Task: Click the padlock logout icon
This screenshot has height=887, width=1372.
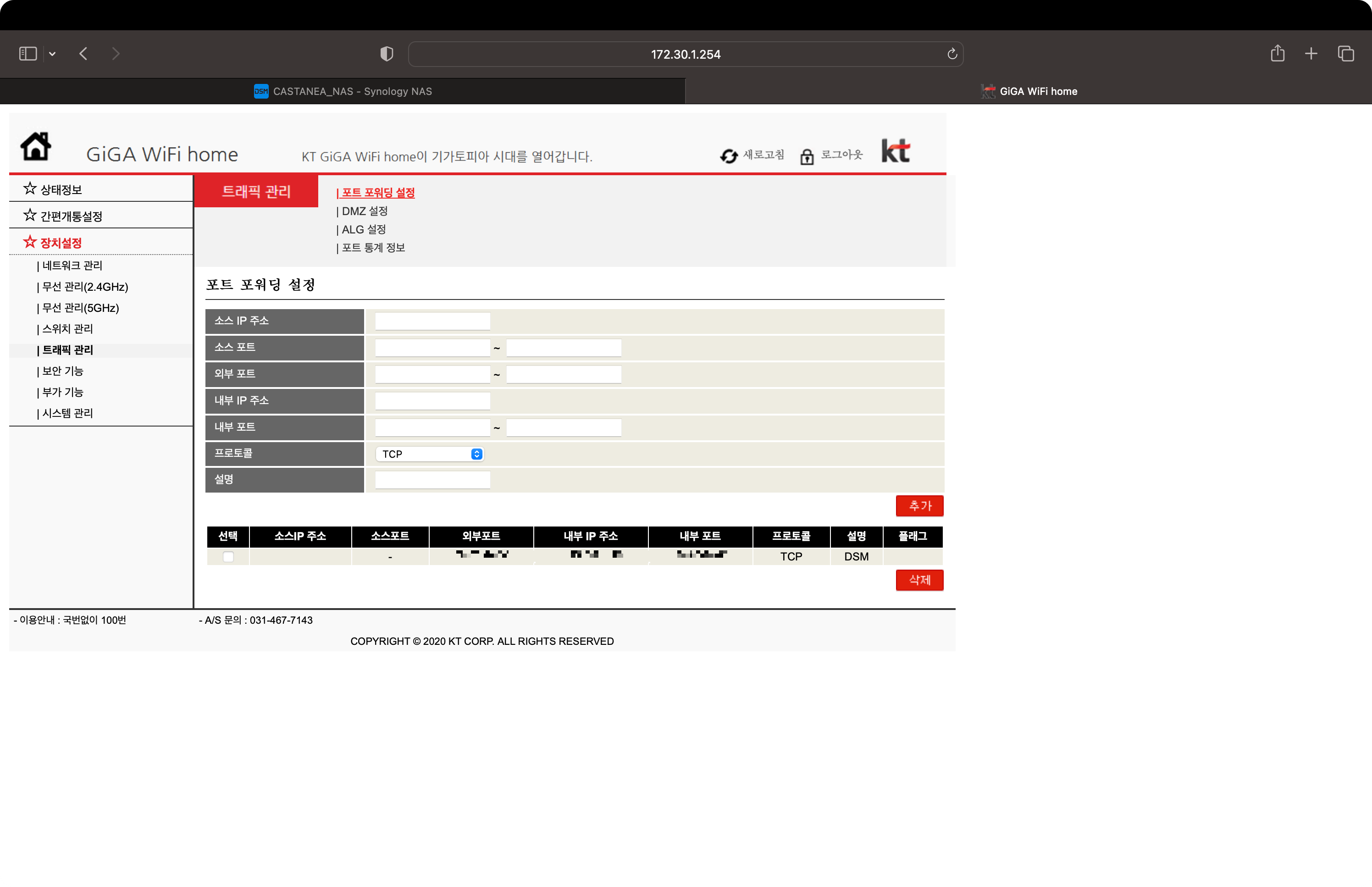Action: [807, 156]
